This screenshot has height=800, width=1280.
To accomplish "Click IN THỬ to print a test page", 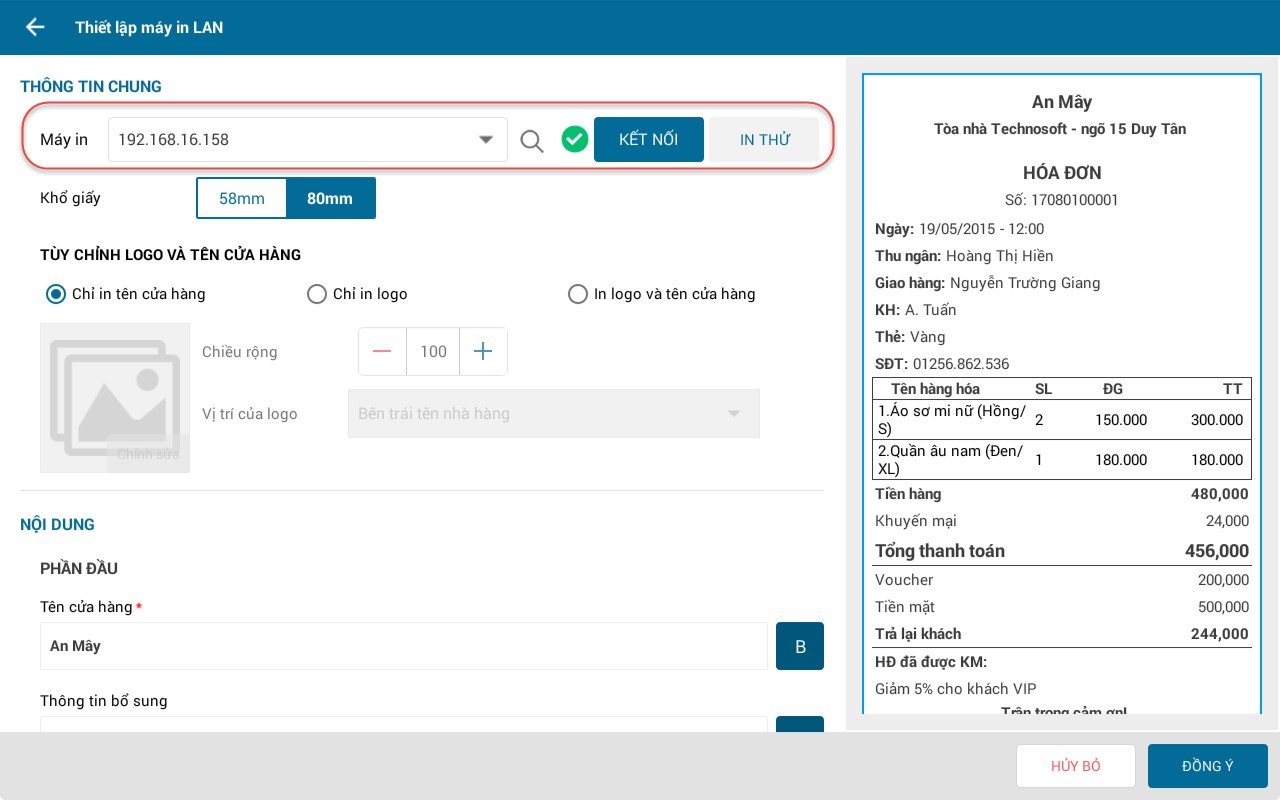I will tap(764, 139).
